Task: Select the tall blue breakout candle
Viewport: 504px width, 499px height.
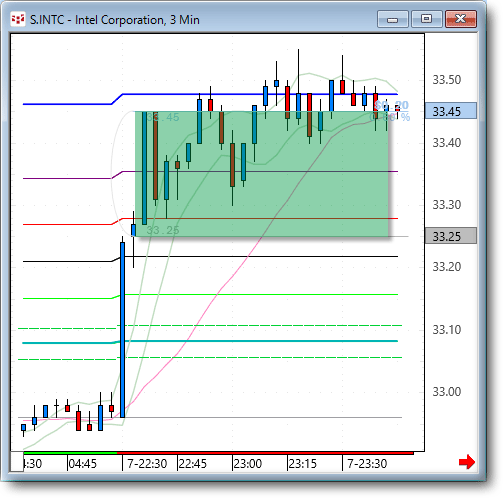Action: pos(123,330)
